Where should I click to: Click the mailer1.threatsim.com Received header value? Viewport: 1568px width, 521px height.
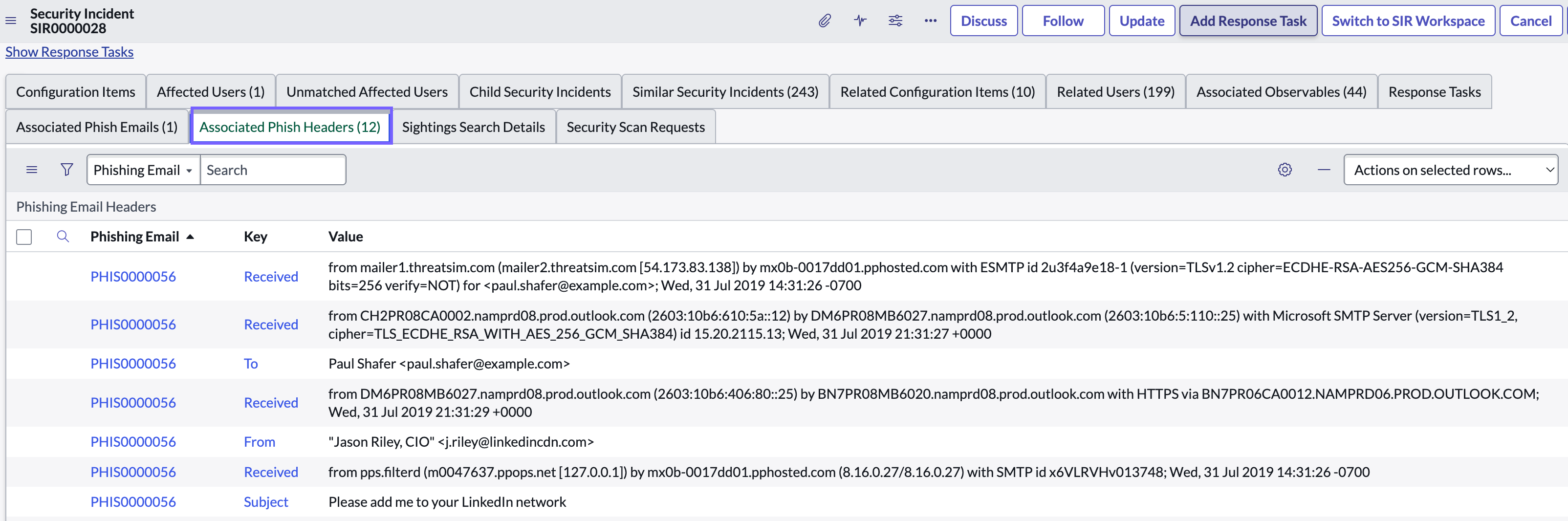click(915, 276)
